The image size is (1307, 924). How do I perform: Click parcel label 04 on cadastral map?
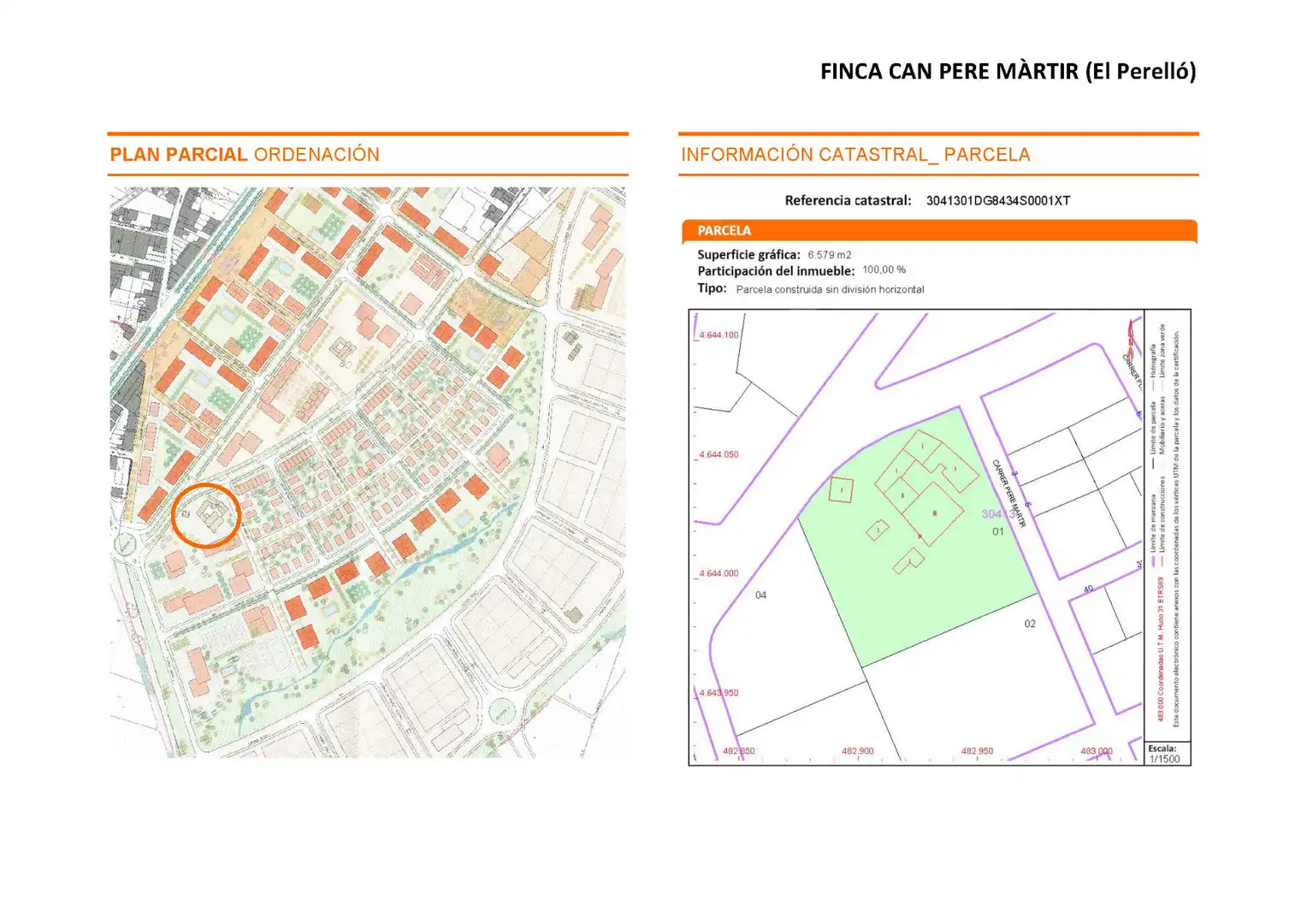click(x=760, y=595)
